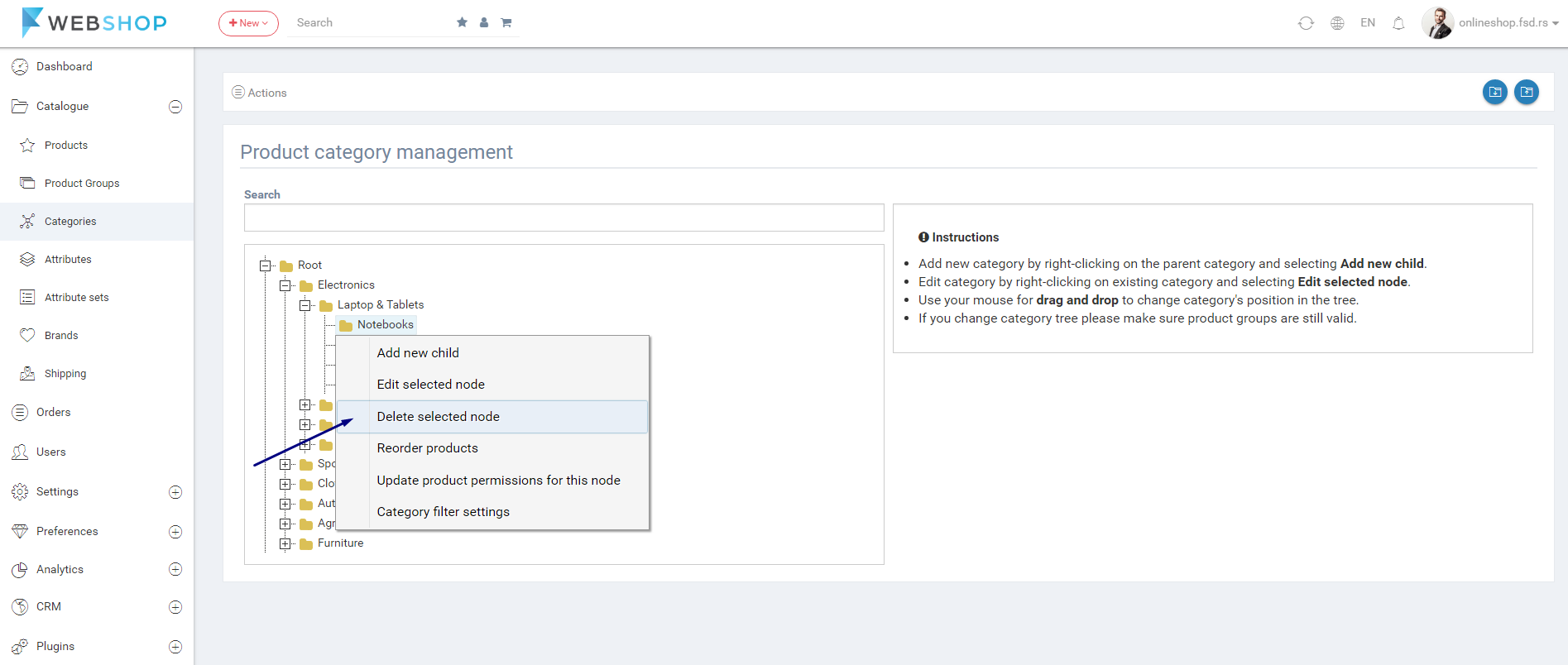Click the star favorites icon
Image resolution: width=1568 pixels, height=665 pixels.
click(462, 22)
